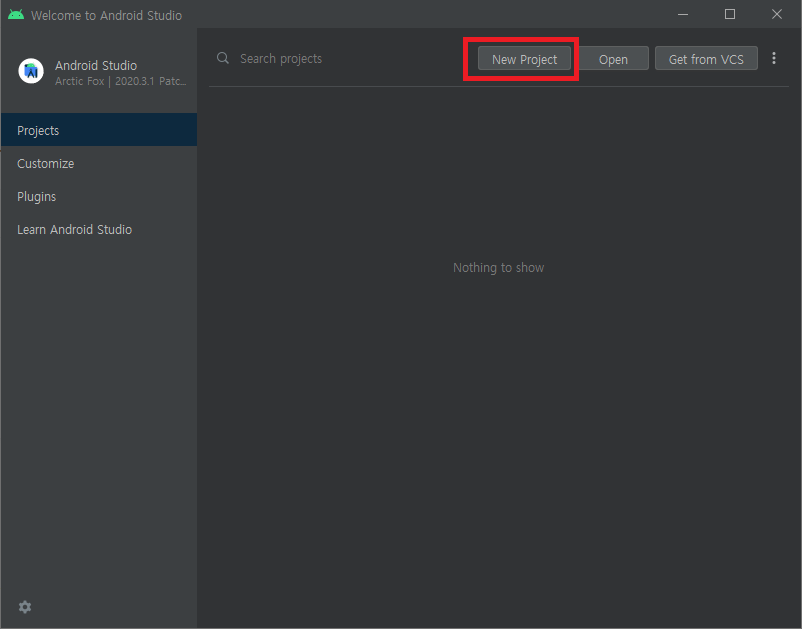This screenshot has height=629, width=802.
Task: Click the Android head title bar icon
Action: click(16, 15)
